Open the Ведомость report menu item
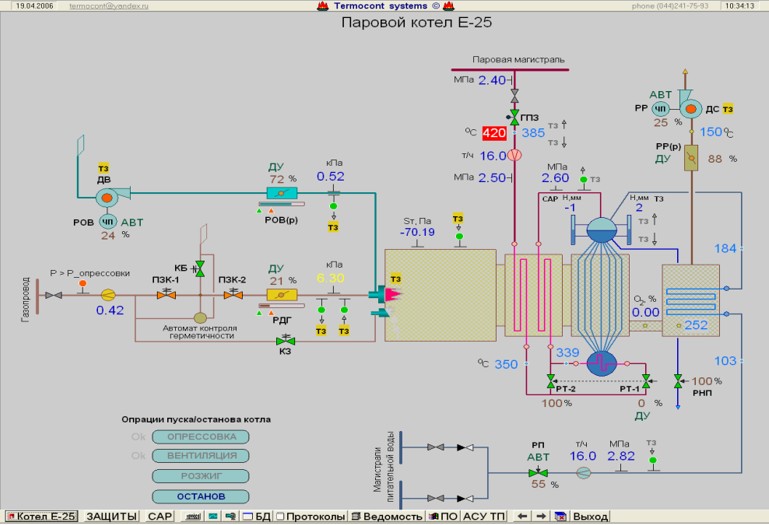The image size is (769, 525). pos(394,516)
